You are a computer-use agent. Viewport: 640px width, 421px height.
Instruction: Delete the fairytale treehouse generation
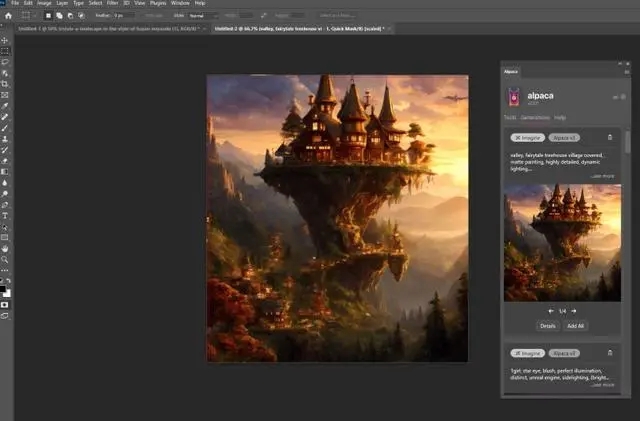pos(610,138)
